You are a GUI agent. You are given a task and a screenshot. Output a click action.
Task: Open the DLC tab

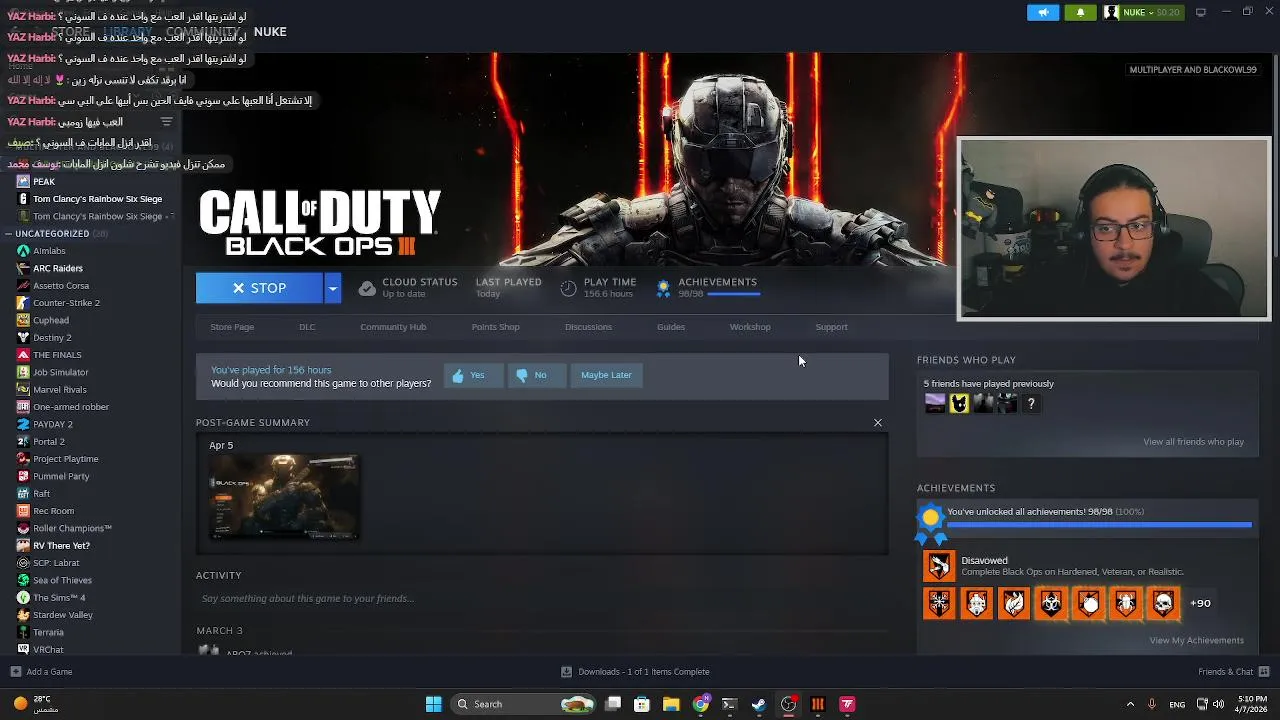click(307, 327)
